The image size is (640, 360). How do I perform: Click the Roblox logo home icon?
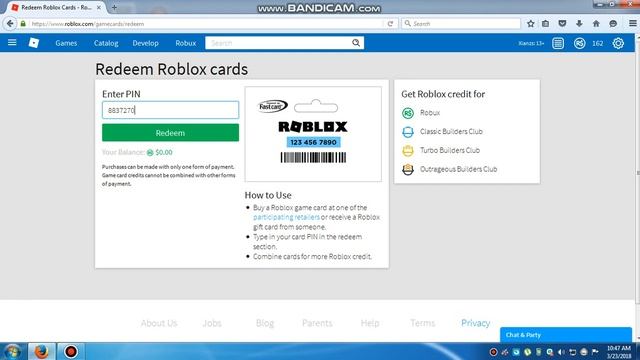(34, 42)
